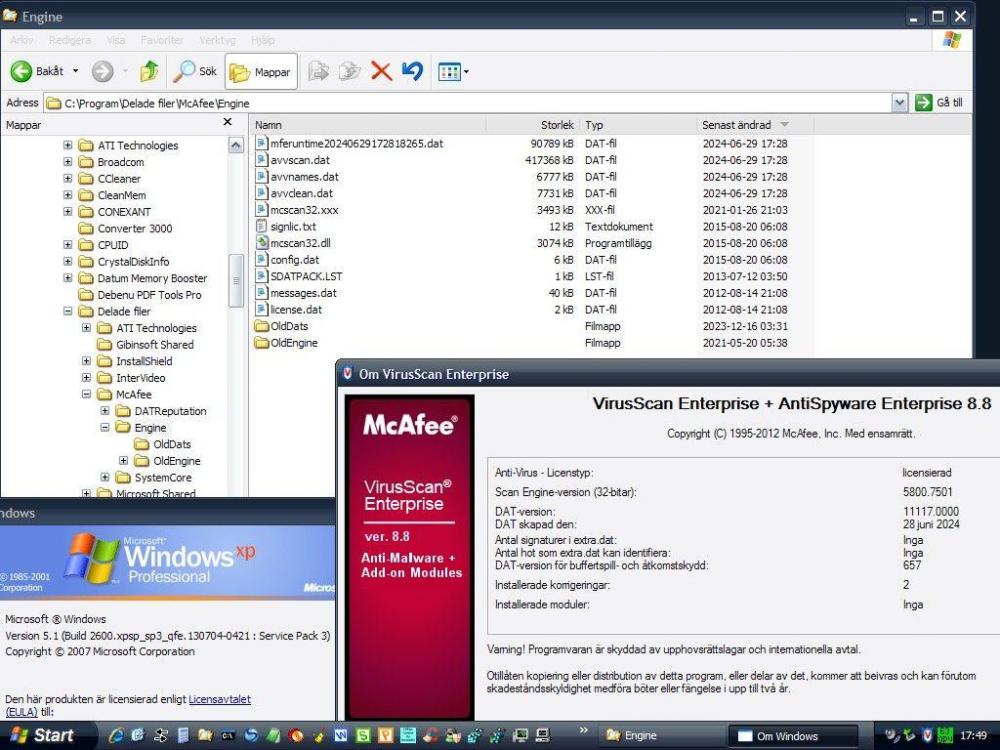Click the blue Undo arrow icon
The height and width of the screenshot is (750, 1000).
412,71
